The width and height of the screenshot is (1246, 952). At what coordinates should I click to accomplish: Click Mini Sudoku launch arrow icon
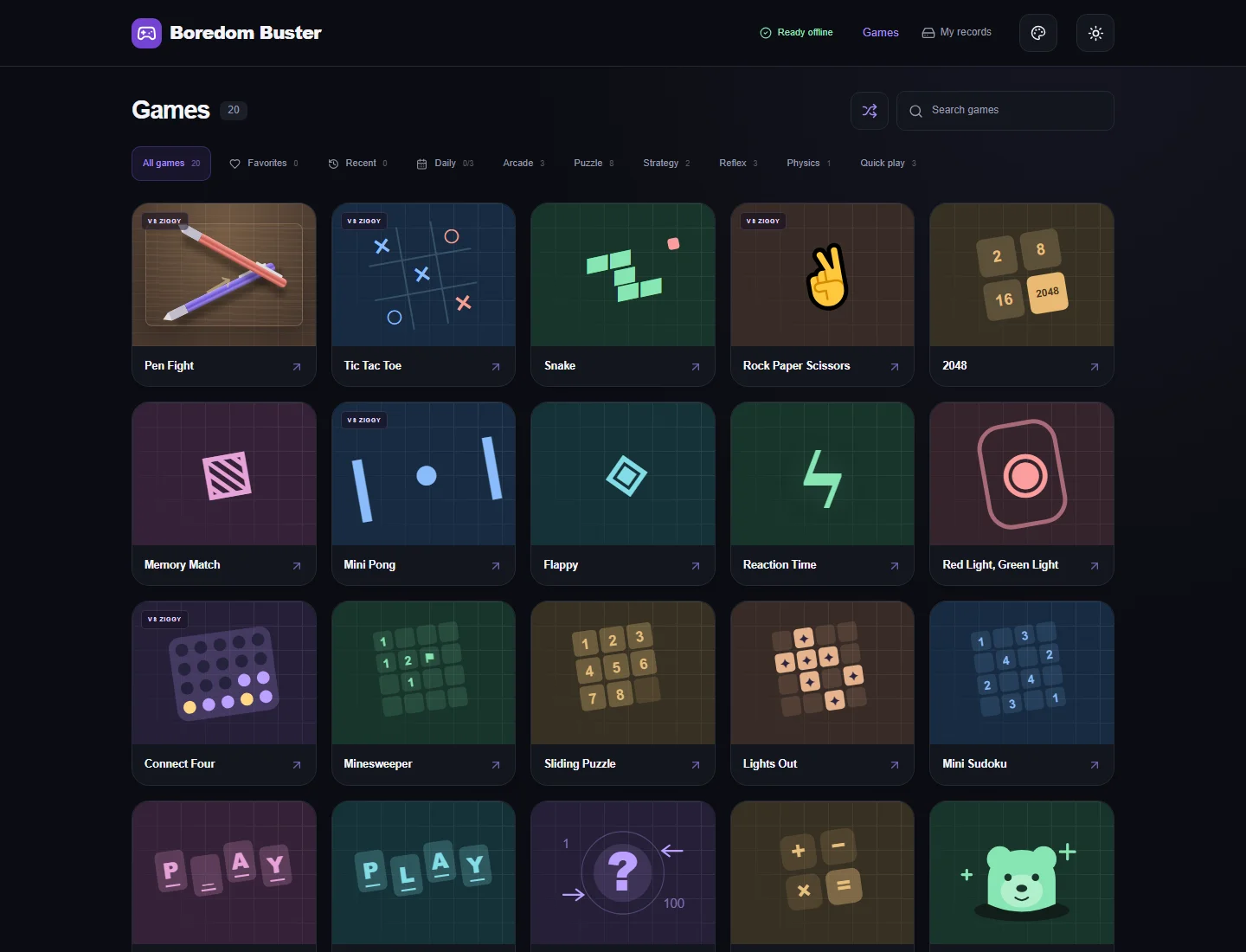click(x=1095, y=765)
